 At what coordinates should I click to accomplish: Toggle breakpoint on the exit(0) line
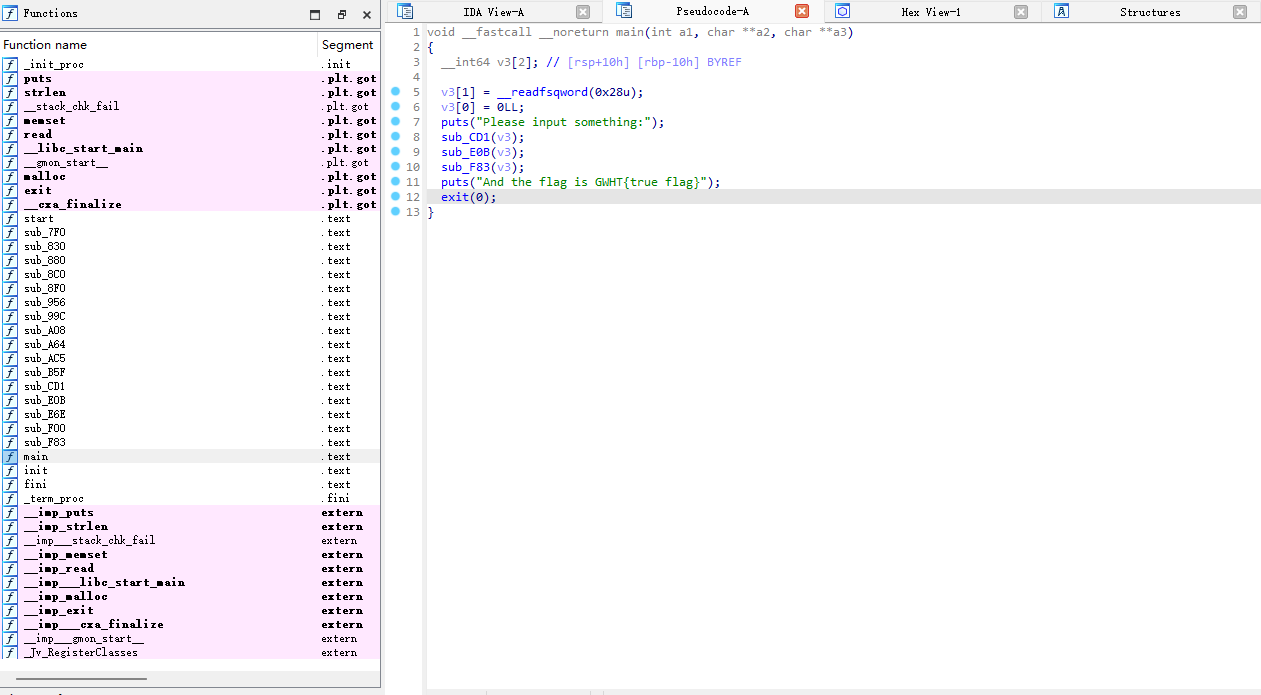395,197
